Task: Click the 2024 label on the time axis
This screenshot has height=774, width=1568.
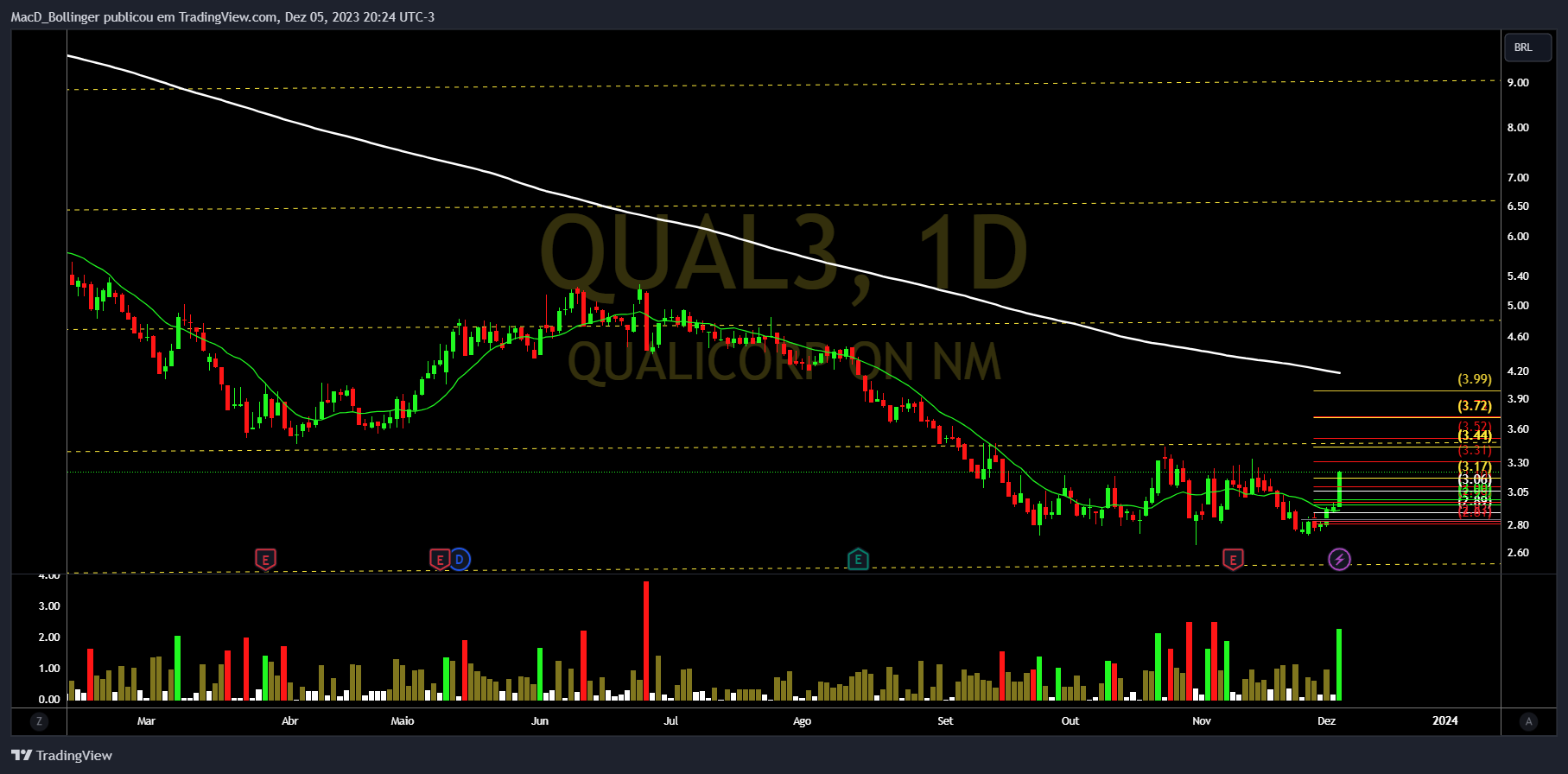Action: [1445, 721]
